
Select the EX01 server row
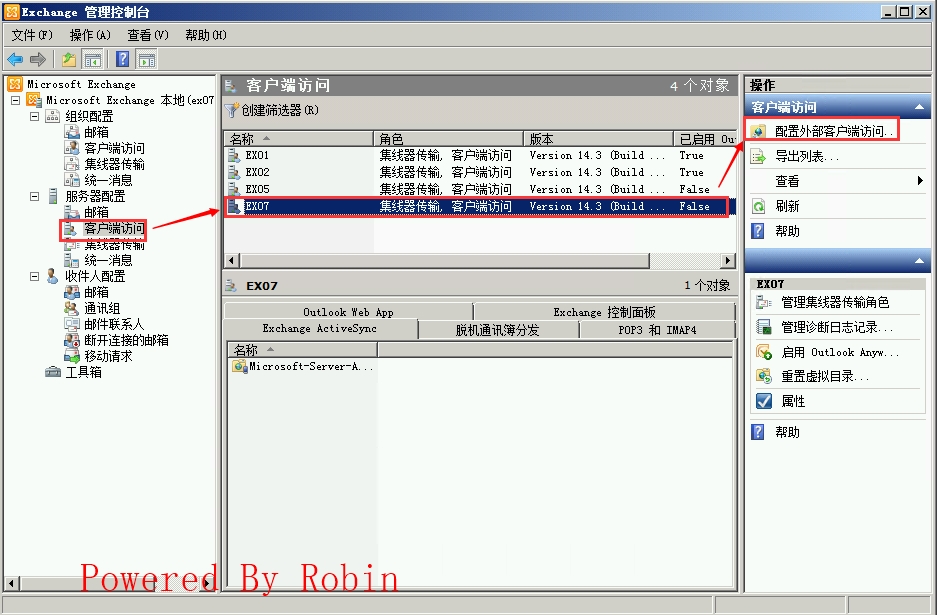(480, 155)
